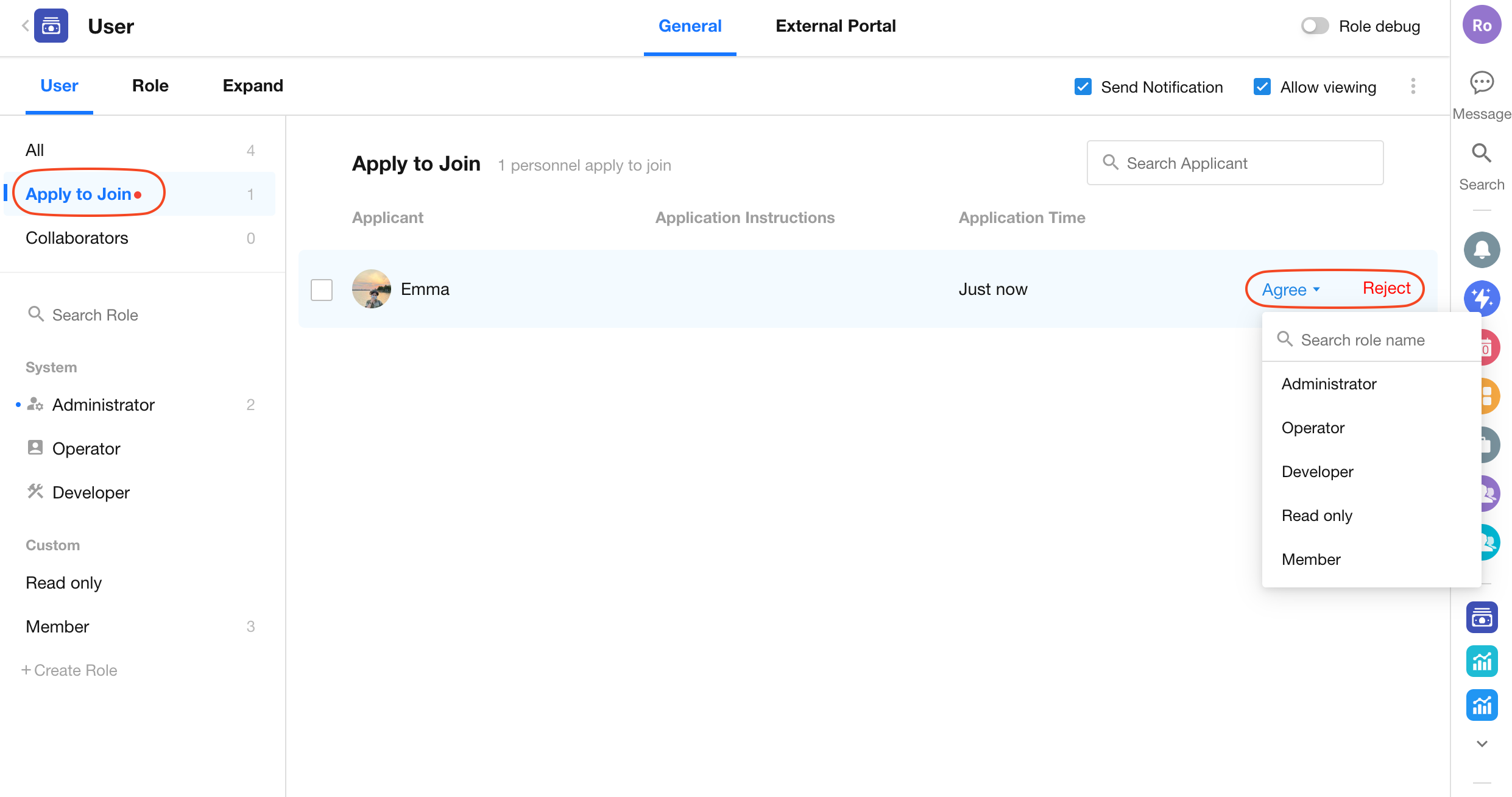Open the Role tab

[x=150, y=86]
